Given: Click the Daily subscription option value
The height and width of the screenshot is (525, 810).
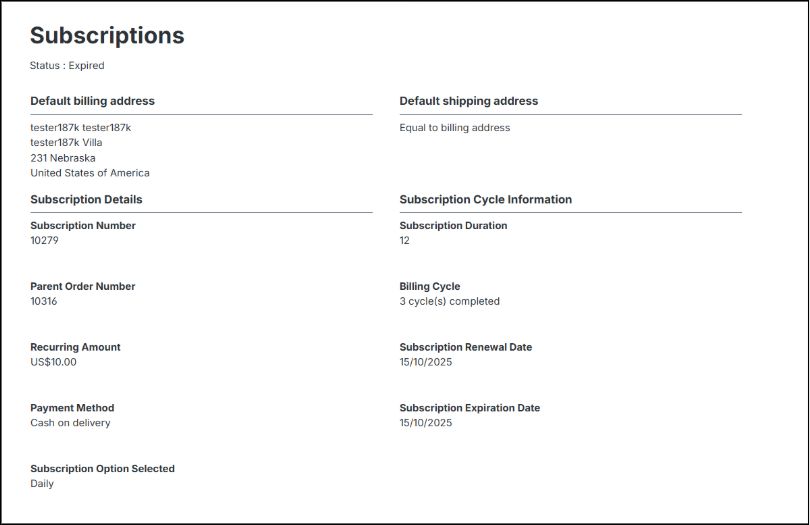Looking at the screenshot, I should 42,484.
